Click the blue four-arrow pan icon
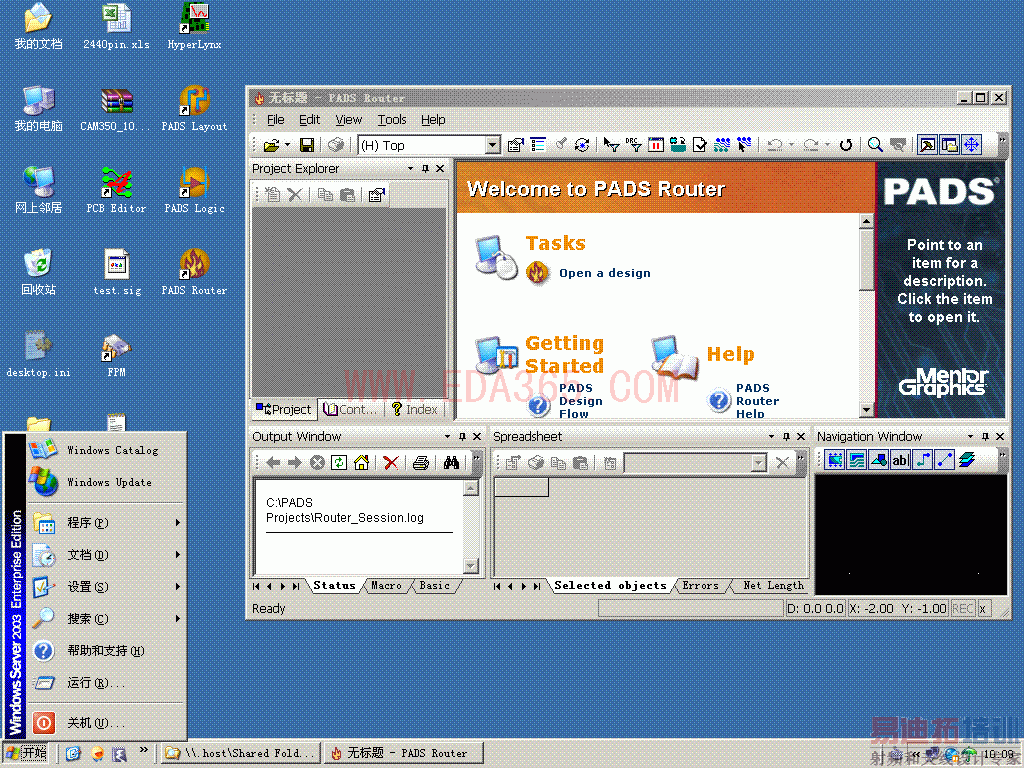The image size is (1024, 768). [x=972, y=145]
